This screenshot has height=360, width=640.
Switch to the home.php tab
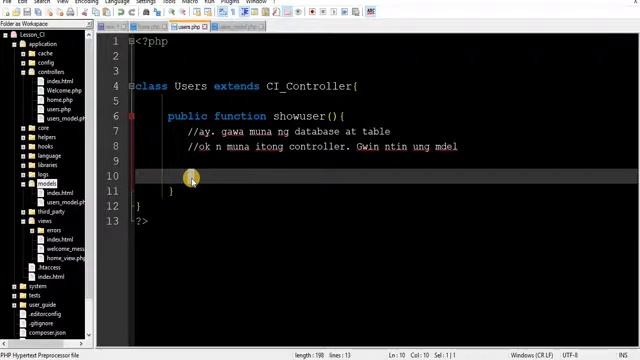pyautogui.click(x=149, y=27)
